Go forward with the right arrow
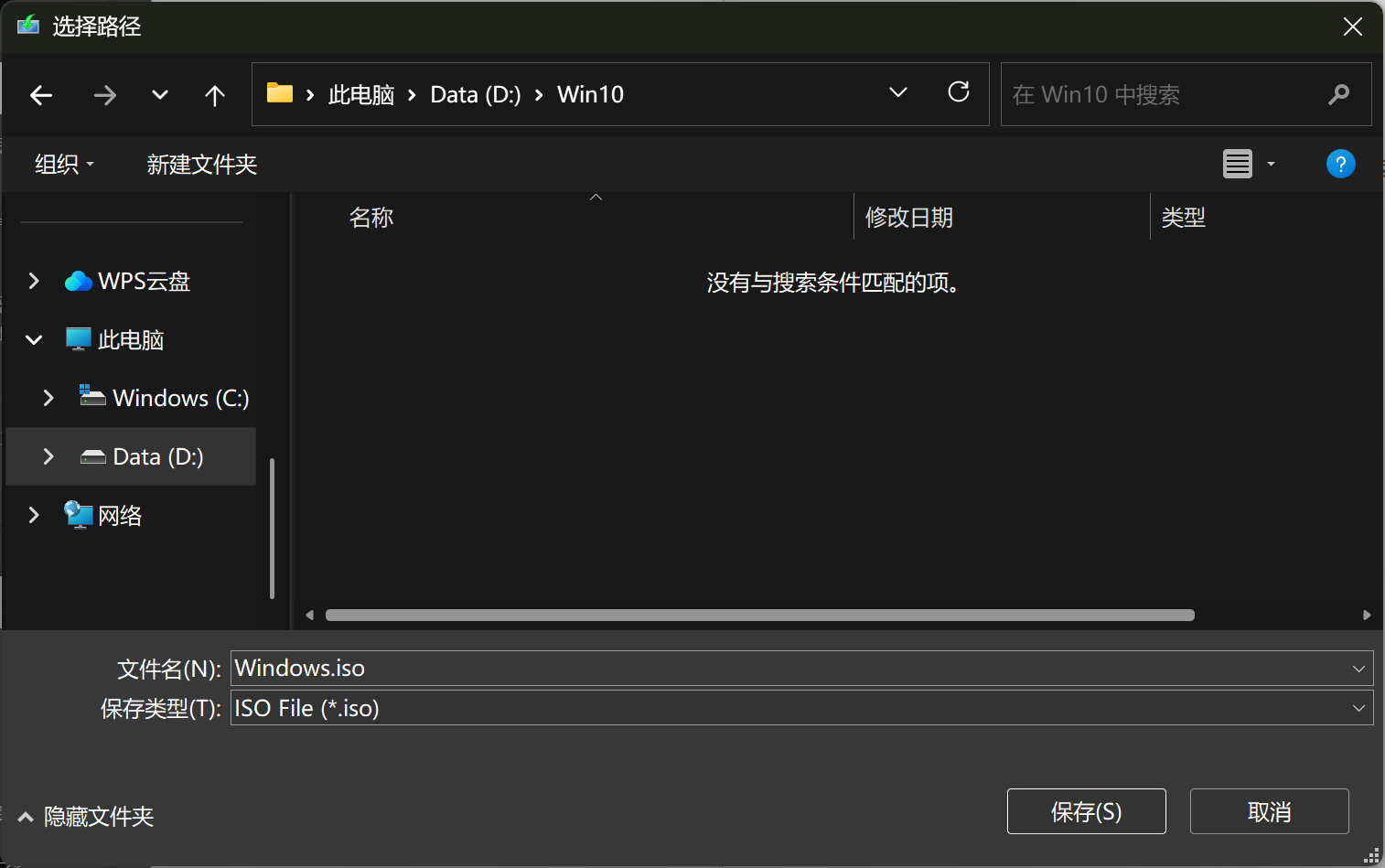The width and height of the screenshot is (1385, 868). 105,95
